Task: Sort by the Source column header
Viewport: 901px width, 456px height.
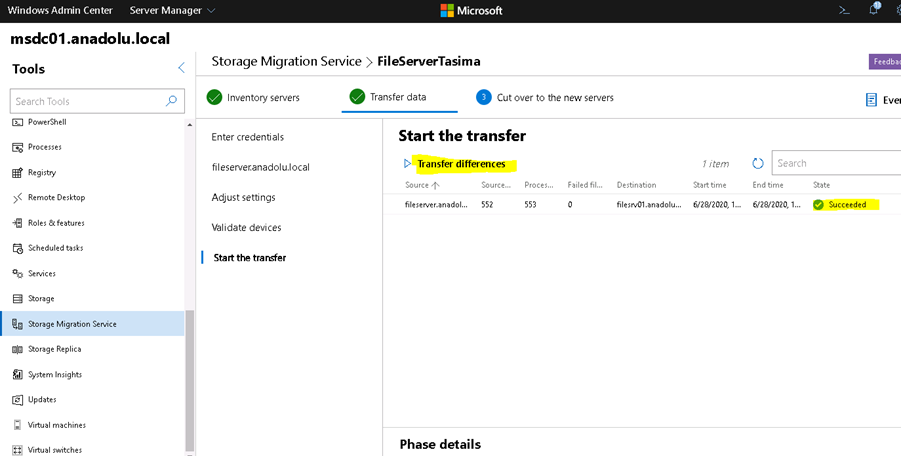Action: click(x=422, y=185)
